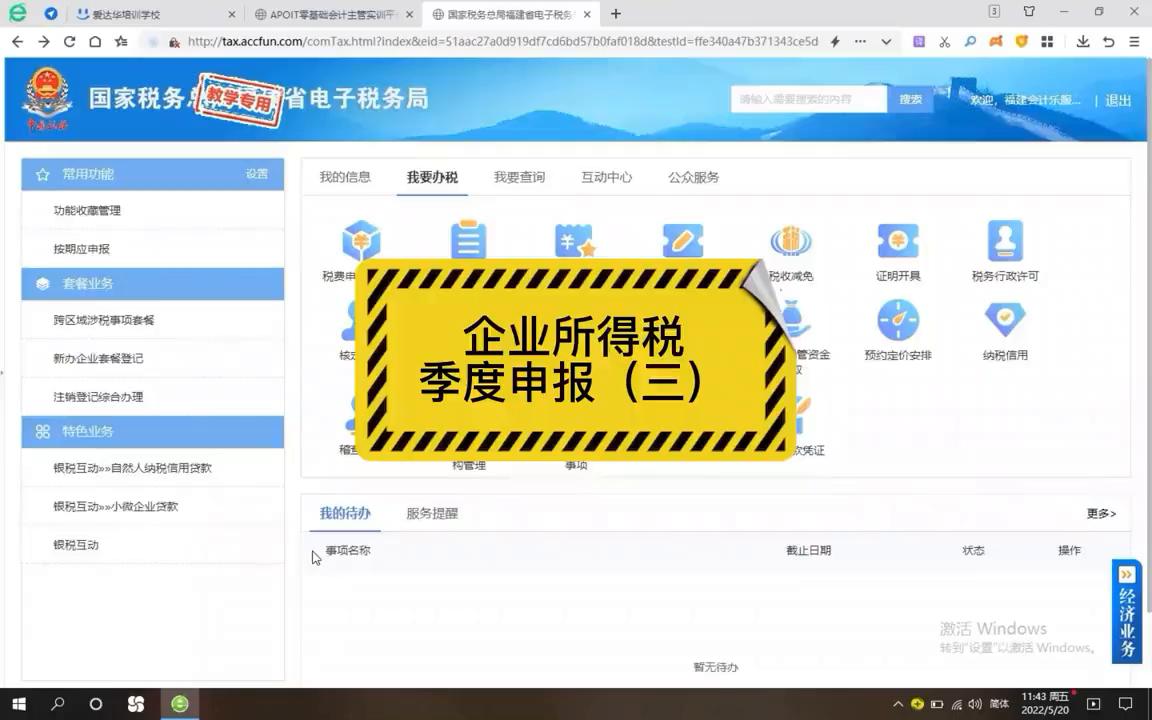
Task: Click the site search input field
Action: pyautogui.click(x=808, y=99)
